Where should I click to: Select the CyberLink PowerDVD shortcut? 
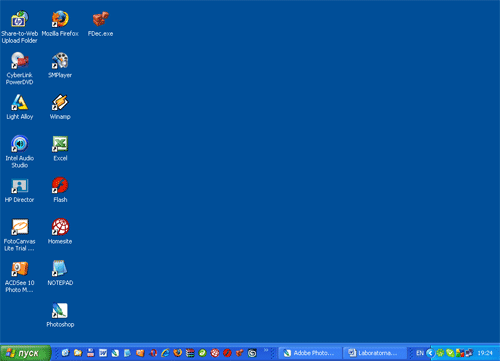[19, 68]
